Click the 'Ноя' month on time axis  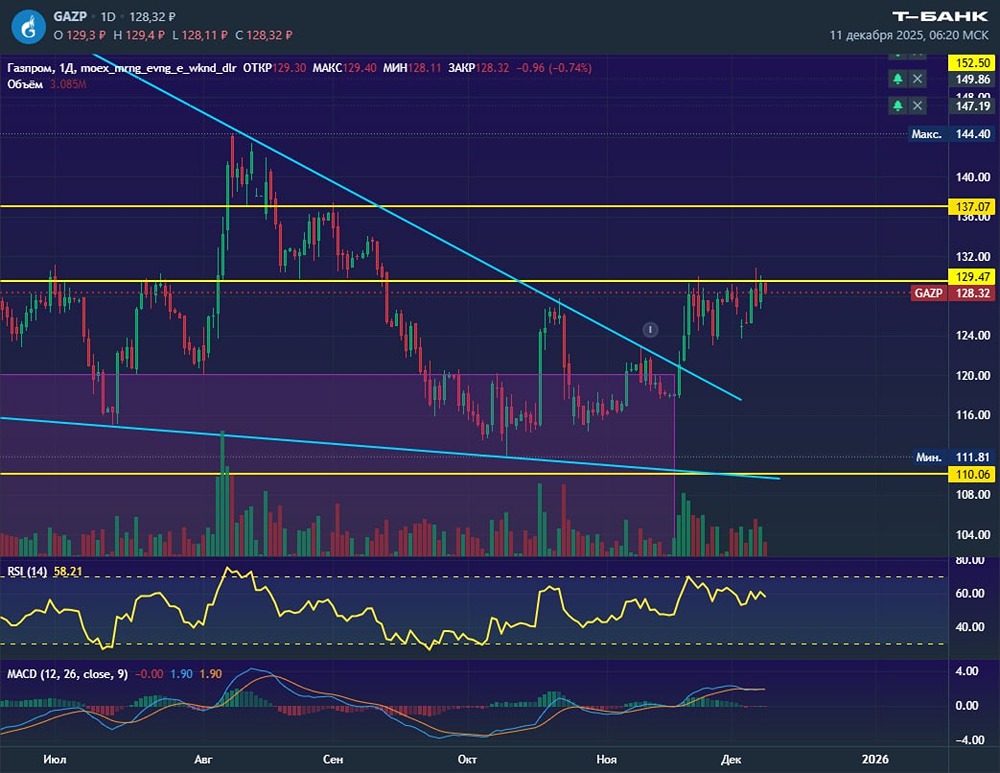(607, 760)
